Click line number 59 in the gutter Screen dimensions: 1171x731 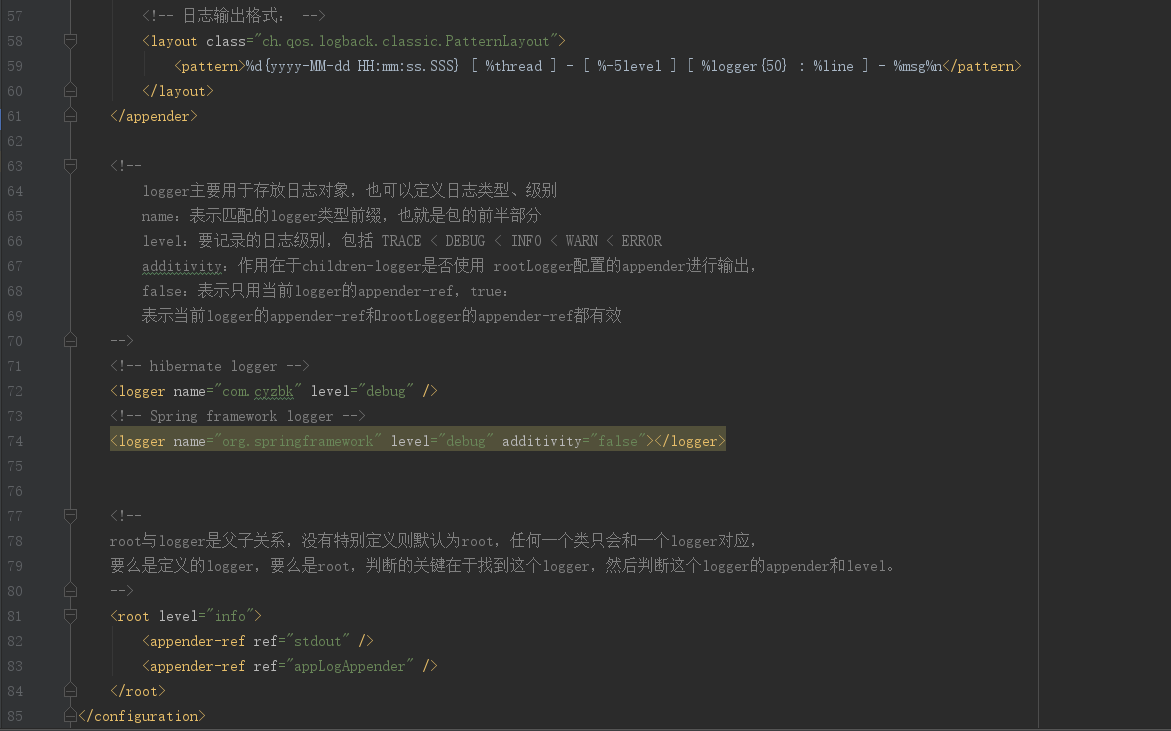coord(15,66)
